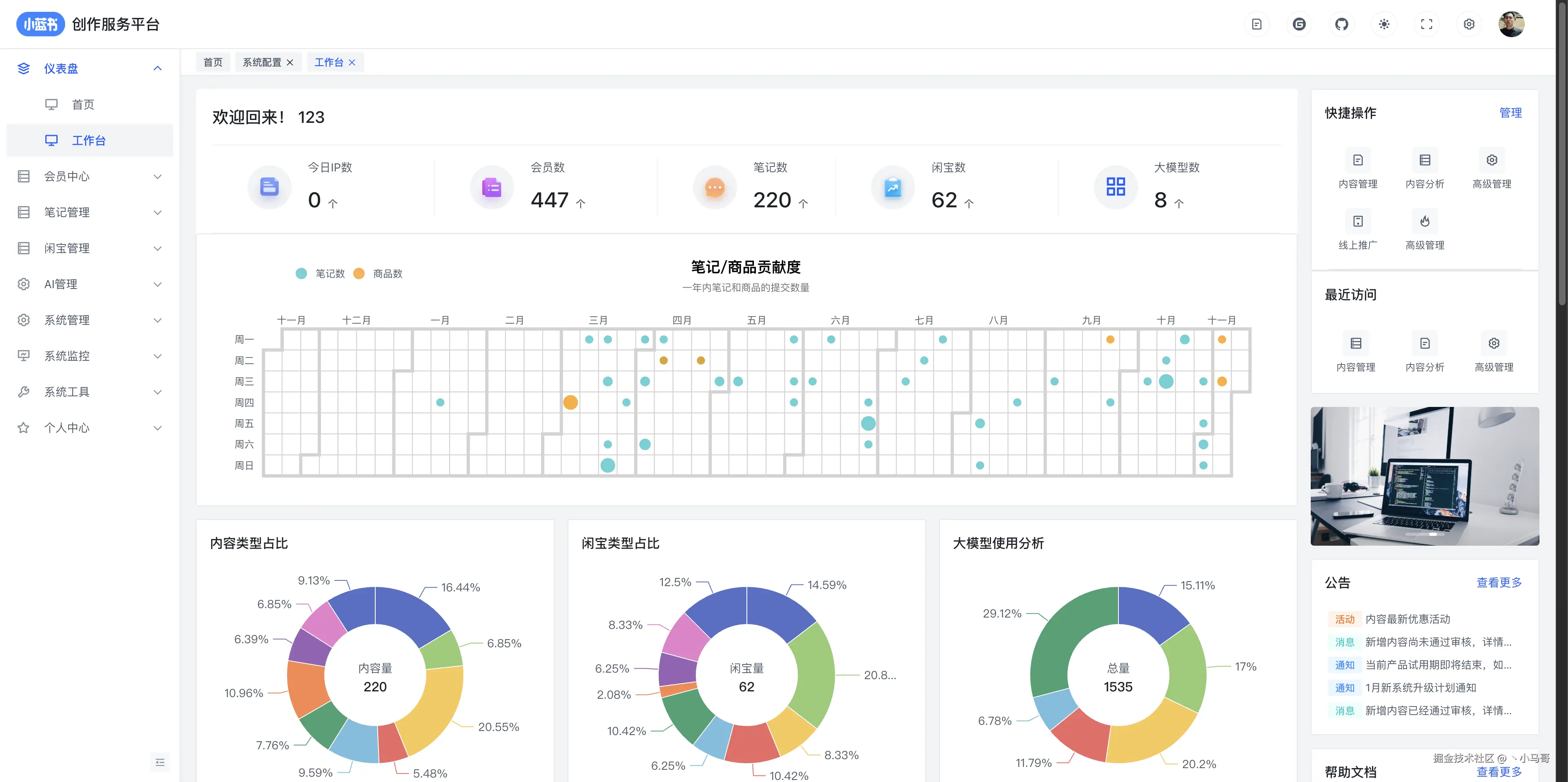Click 查看更多 in the 公告 panel
The image size is (1568, 782).
click(x=1499, y=582)
